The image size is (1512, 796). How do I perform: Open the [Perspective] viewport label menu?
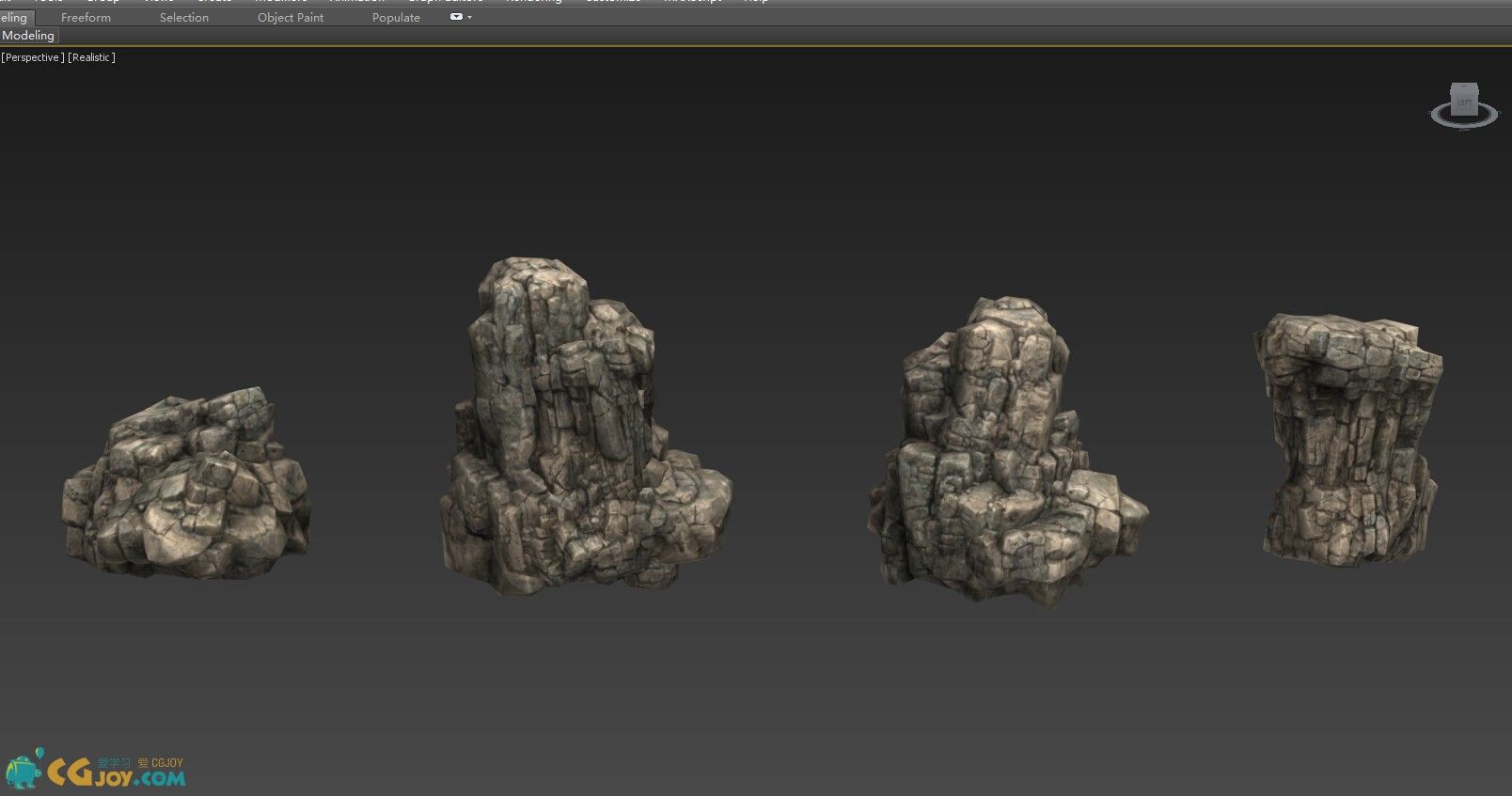click(33, 57)
